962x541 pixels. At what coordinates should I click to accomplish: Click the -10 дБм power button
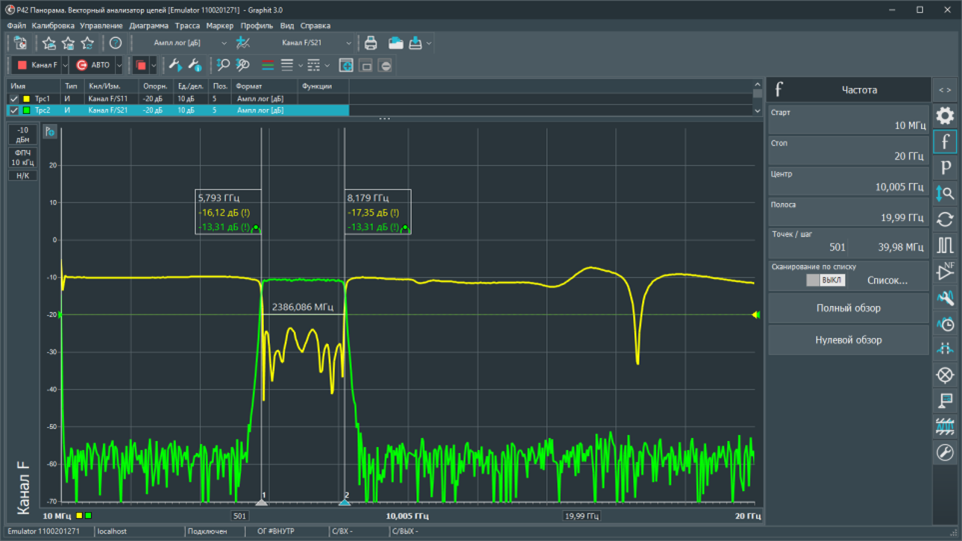23,134
